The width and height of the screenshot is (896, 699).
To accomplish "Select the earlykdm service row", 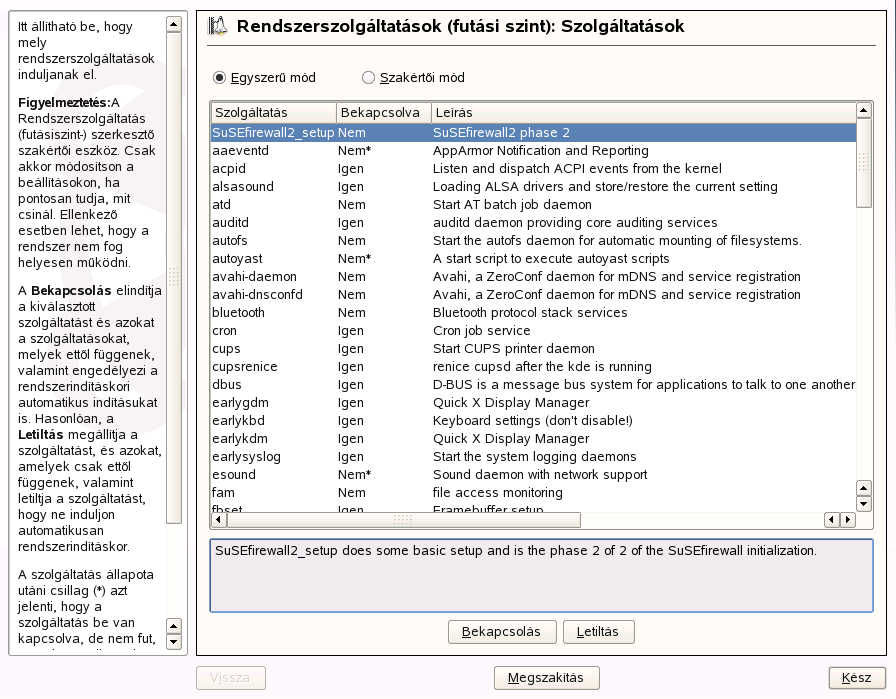I will 533,439.
